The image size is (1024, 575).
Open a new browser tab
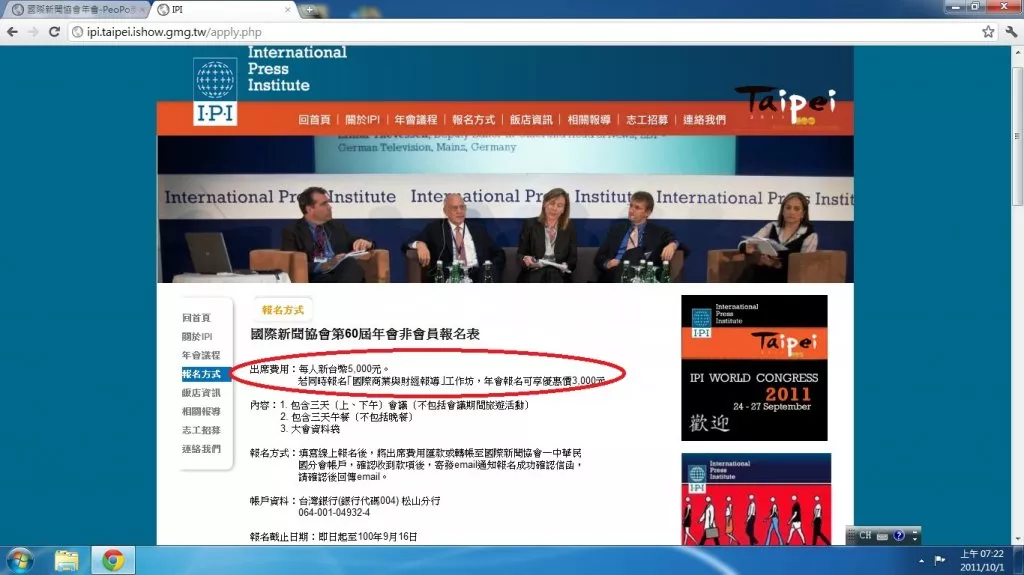point(310,10)
